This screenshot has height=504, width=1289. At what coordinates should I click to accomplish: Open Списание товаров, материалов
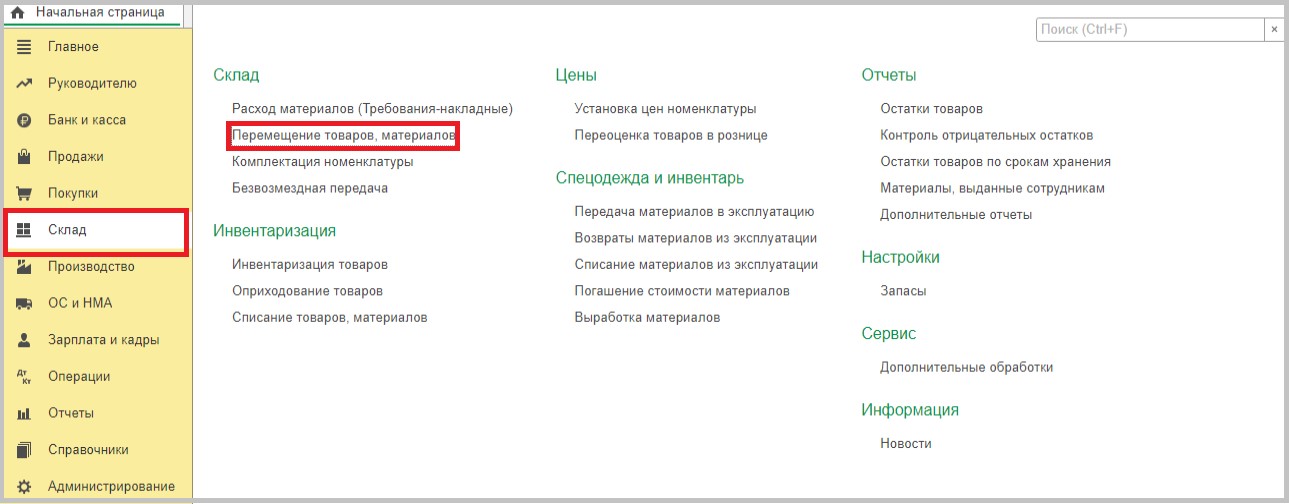tap(330, 317)
